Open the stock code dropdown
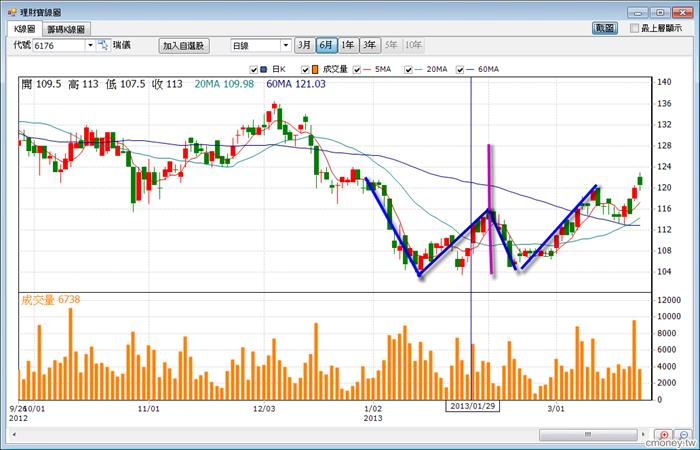Image resolution: width=700 pixels, height=450 pixels. click(x=90, y=46)
